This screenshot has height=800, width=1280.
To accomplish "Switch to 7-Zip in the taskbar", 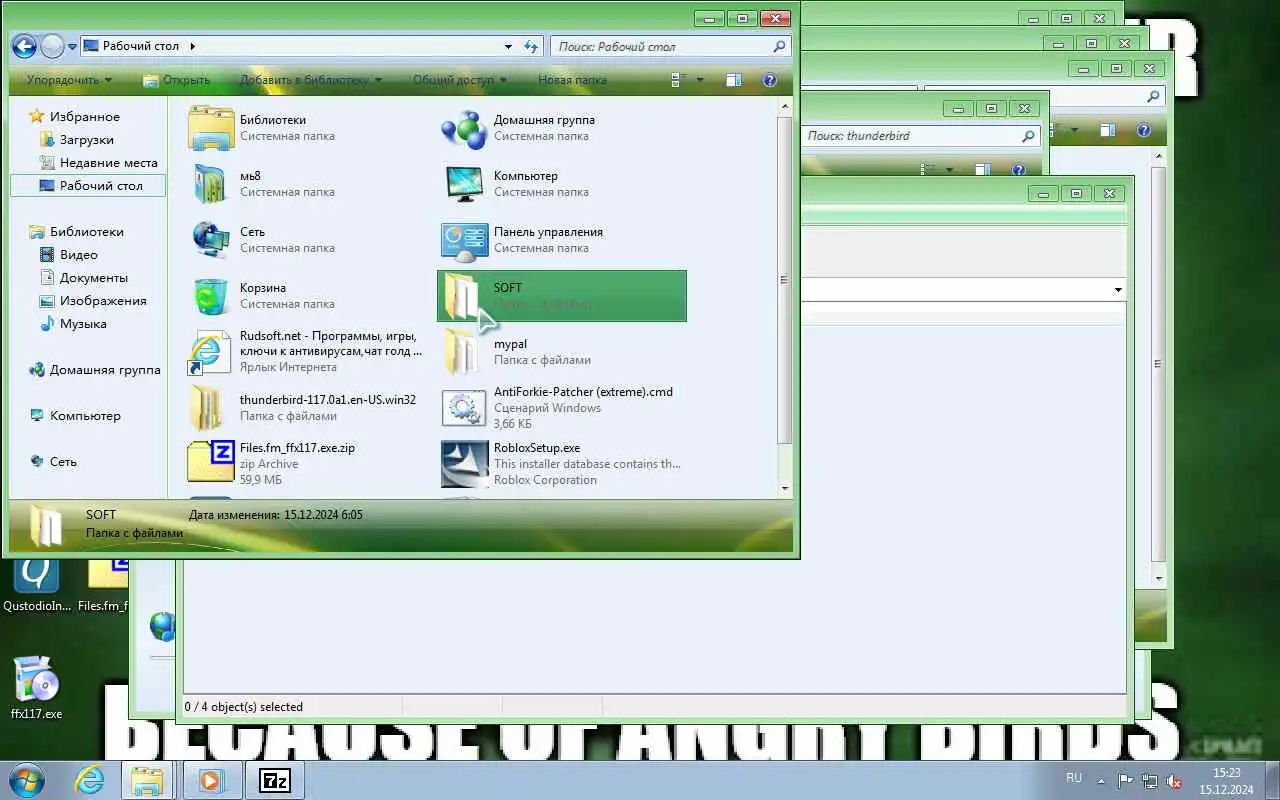I will coord(275,780).
